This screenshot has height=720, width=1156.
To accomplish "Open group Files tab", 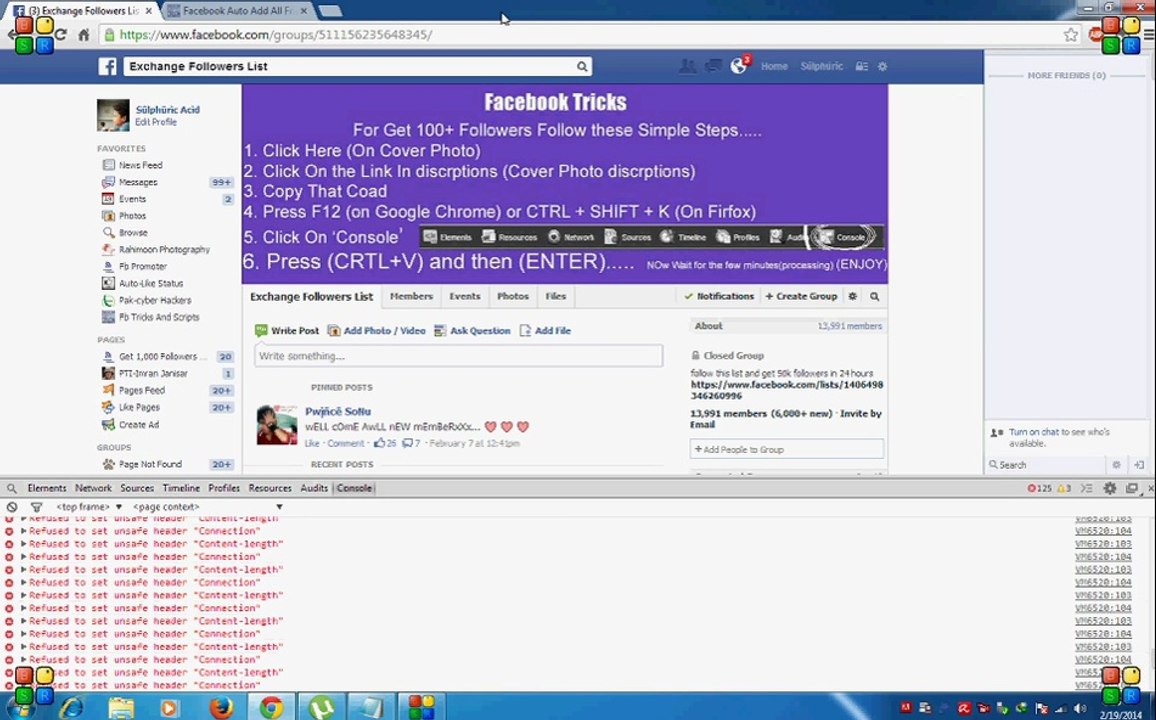I will (556, 296).
